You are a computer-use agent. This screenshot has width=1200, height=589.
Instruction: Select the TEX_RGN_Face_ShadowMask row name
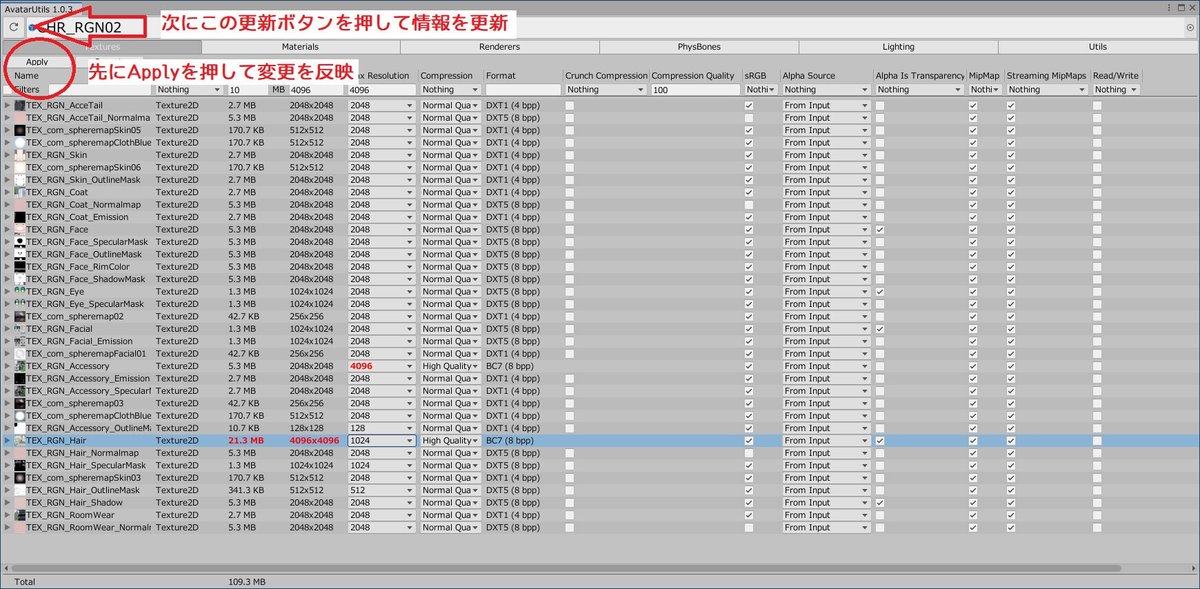click(85, 279)
